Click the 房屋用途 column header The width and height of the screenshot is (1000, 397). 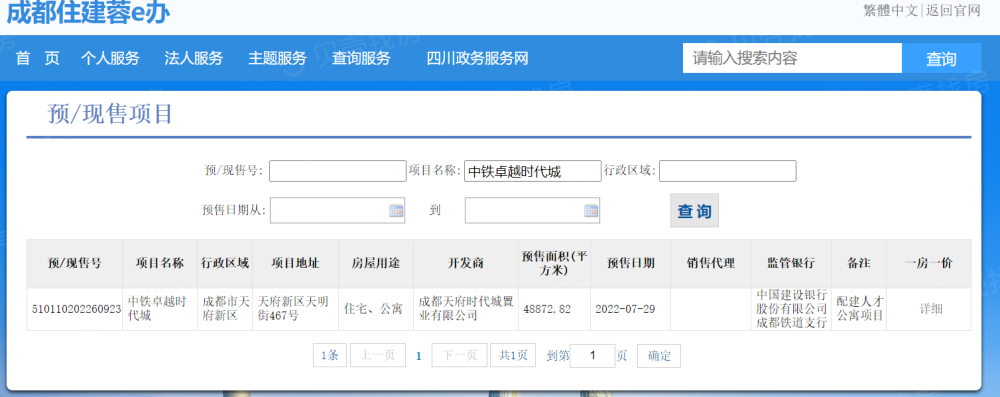(376, 264)
